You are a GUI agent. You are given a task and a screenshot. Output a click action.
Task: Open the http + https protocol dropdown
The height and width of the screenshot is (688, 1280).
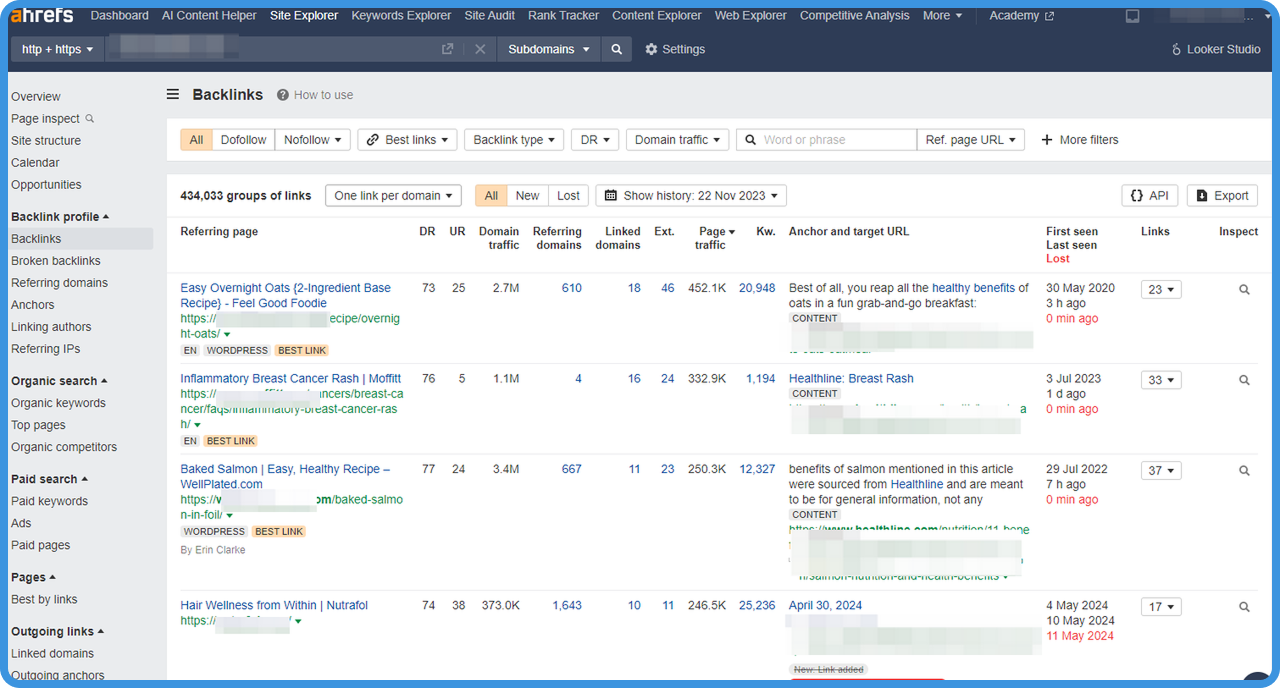point(57,49)
